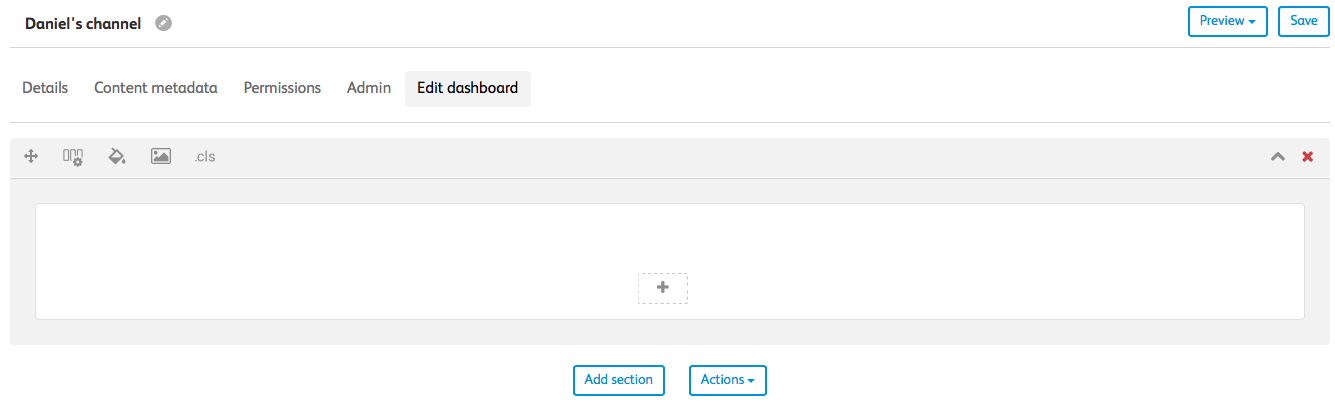1335x403 pixels.
Task: Click the pencil icon beside Daniel's channel
Action: point(164,23)
